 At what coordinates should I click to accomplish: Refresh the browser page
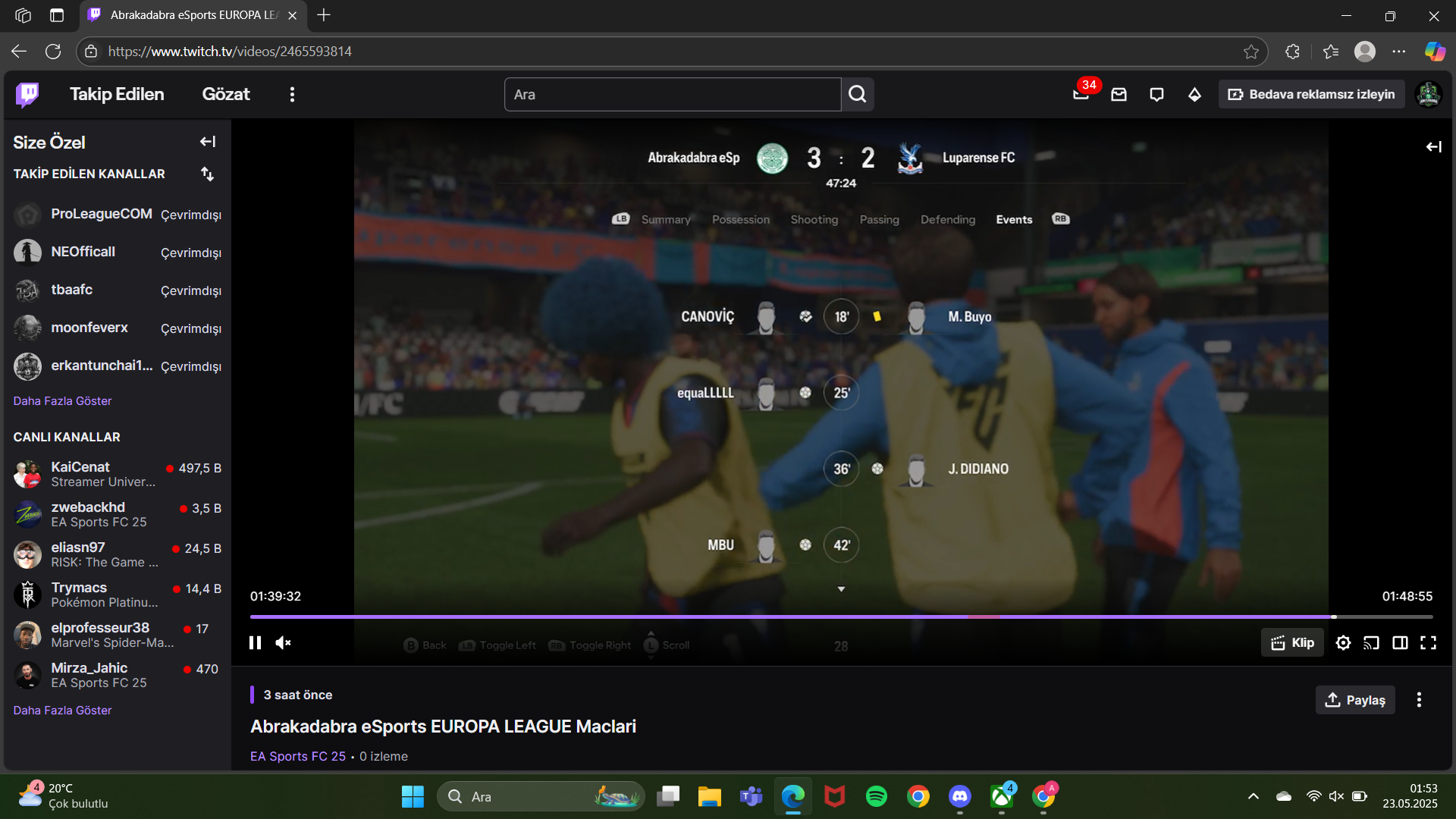coord(53,51)
